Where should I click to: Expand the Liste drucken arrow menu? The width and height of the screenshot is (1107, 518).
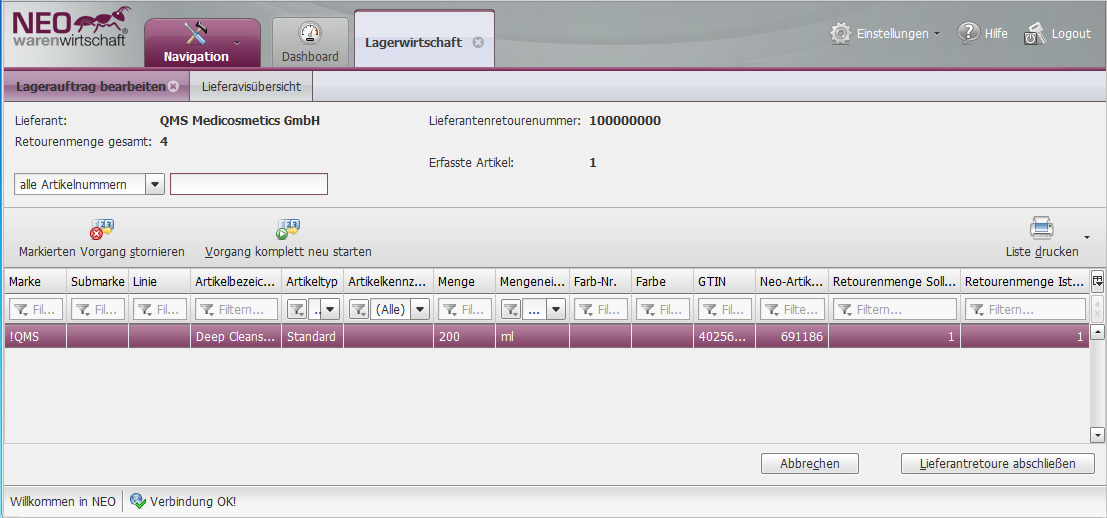point(1087,236)
